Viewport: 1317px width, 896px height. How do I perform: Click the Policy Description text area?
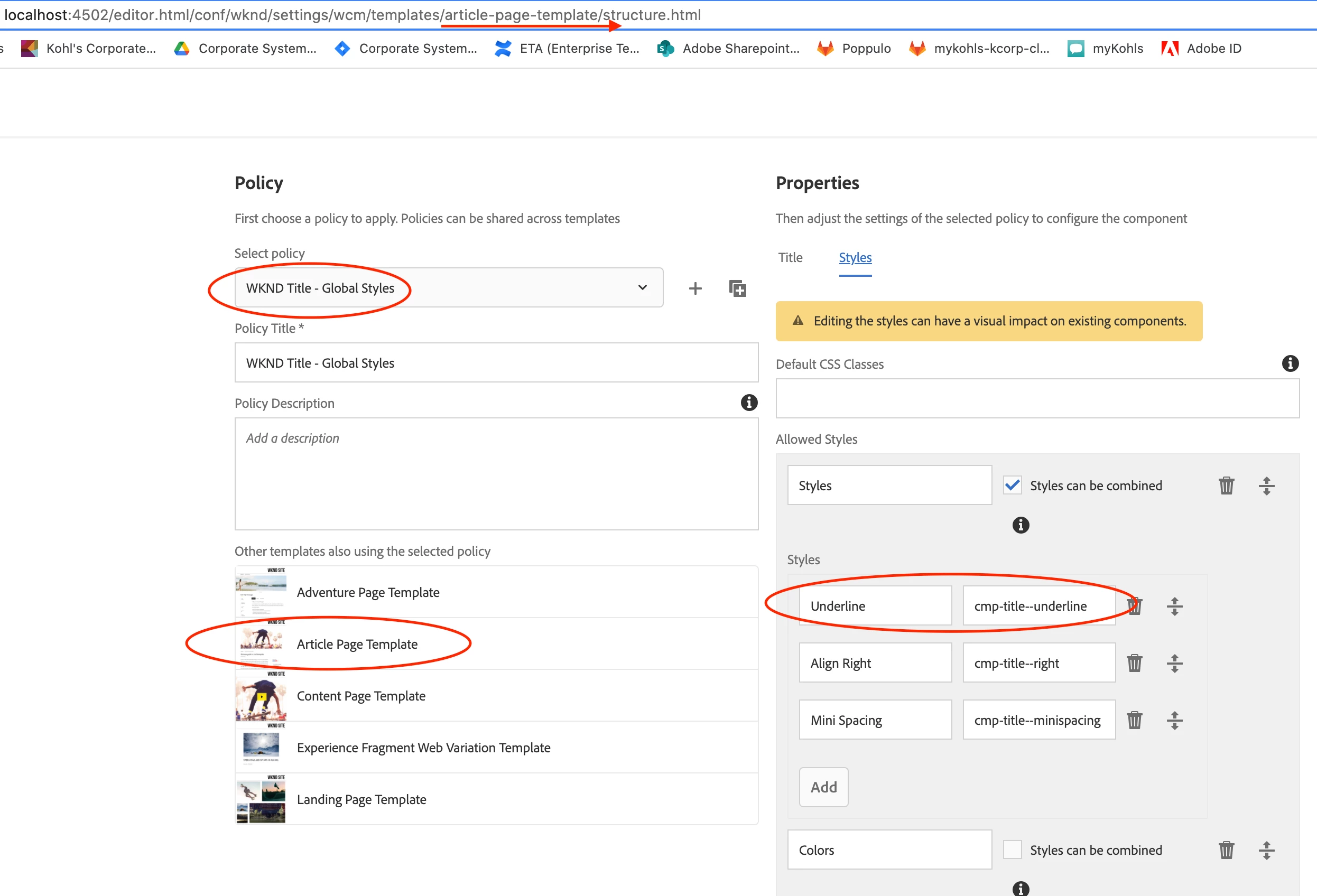tap(496, 473)
